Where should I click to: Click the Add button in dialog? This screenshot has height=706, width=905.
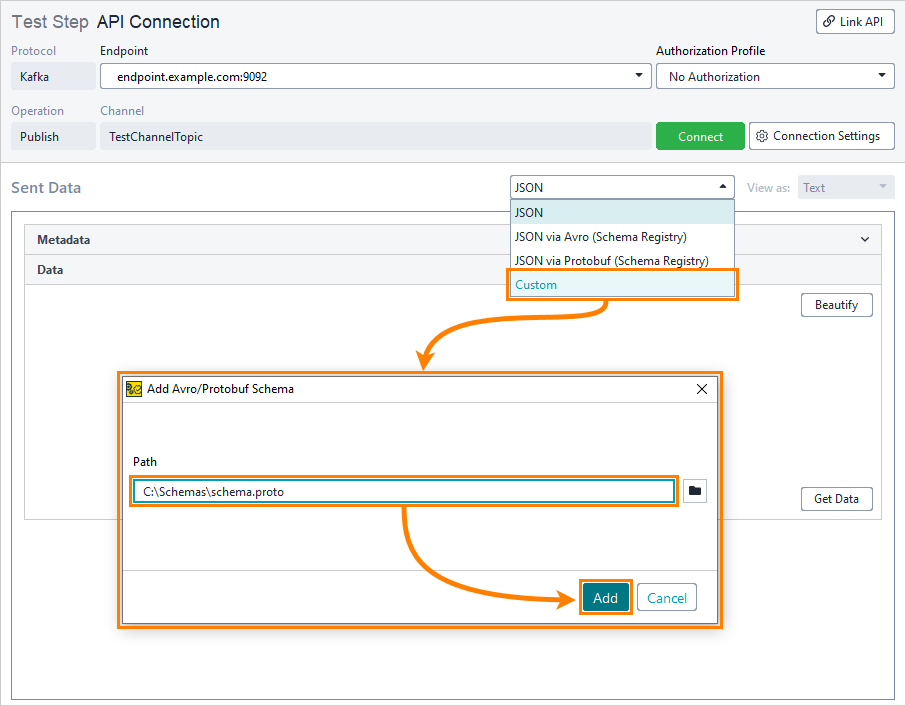click(605, 598)
